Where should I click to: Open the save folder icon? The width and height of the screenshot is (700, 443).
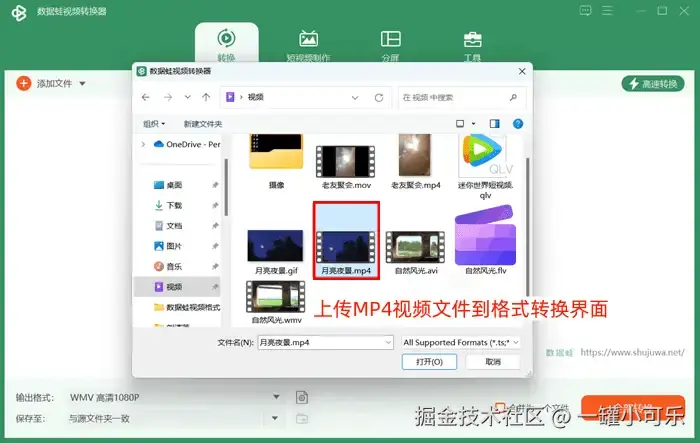tap(302, 418)
